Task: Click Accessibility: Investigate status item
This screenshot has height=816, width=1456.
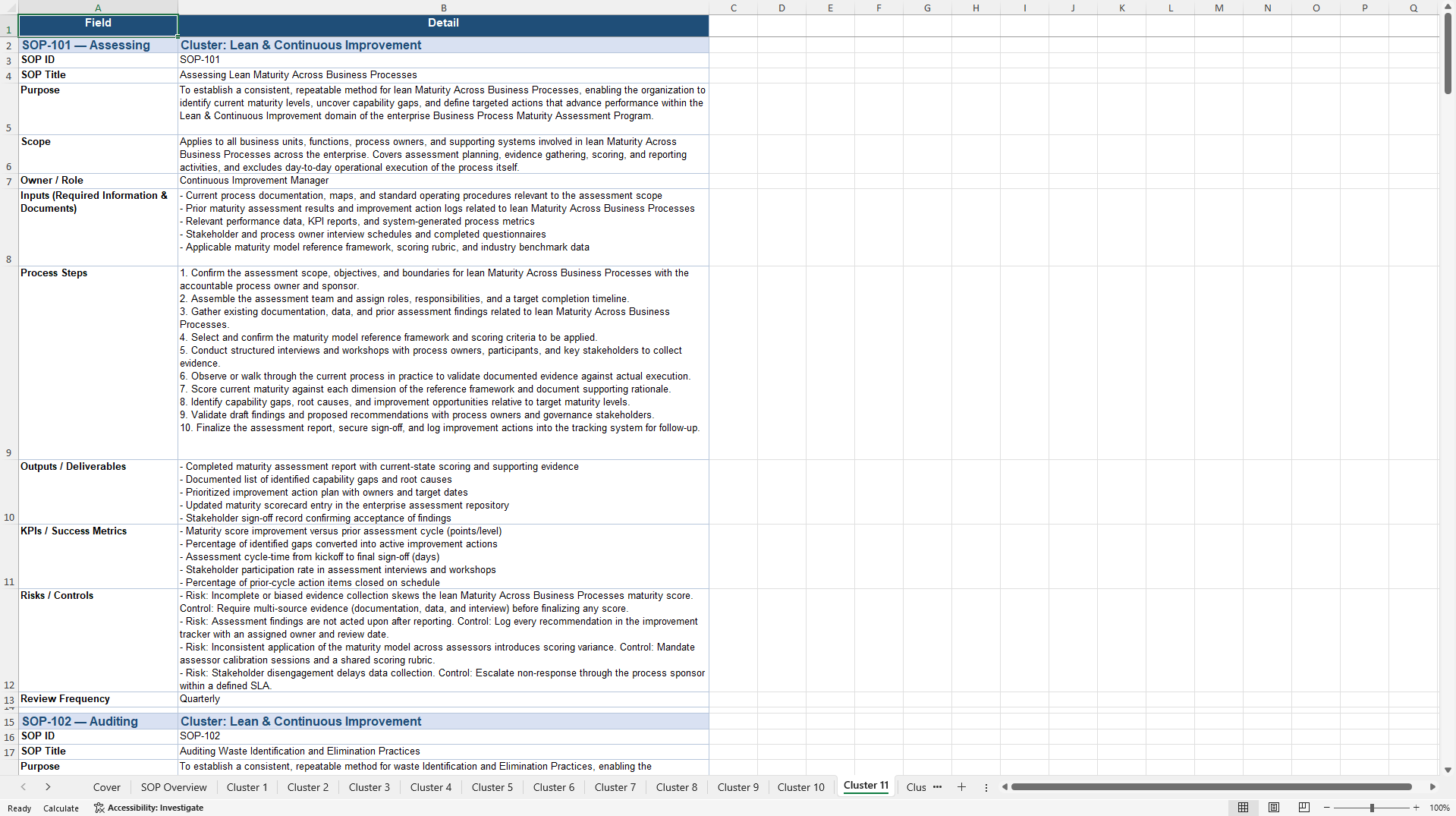Action: pyautogui.click(x=149, y=808)
